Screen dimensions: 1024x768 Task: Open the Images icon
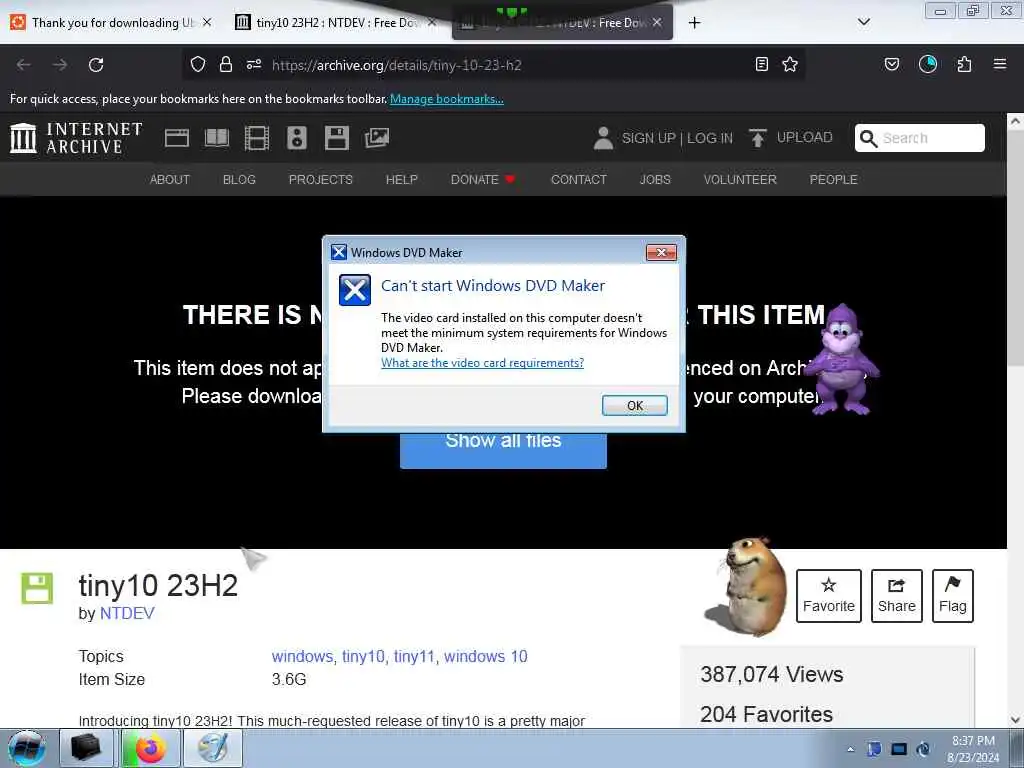[x=377, y=138]
